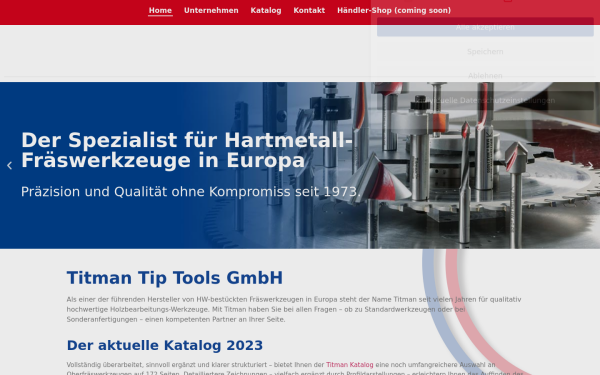Screen dimensions: 600x375
Task: Open Individuelle Datenschutzeinstellungen
Action: [x=485, y=100]
